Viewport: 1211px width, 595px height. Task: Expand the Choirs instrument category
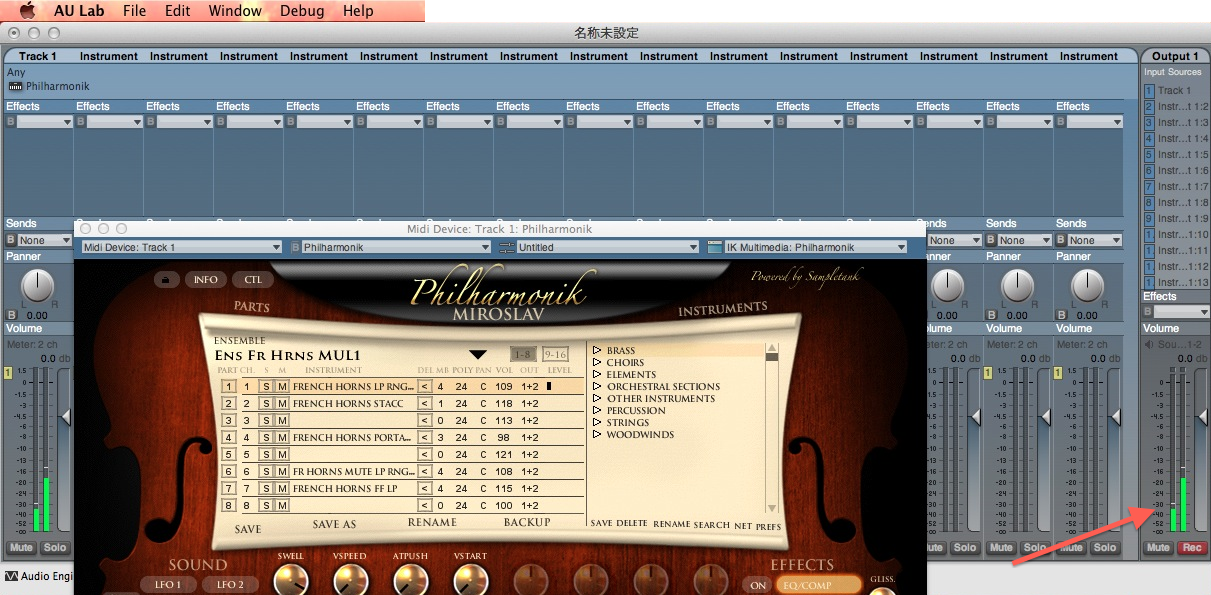597,363
